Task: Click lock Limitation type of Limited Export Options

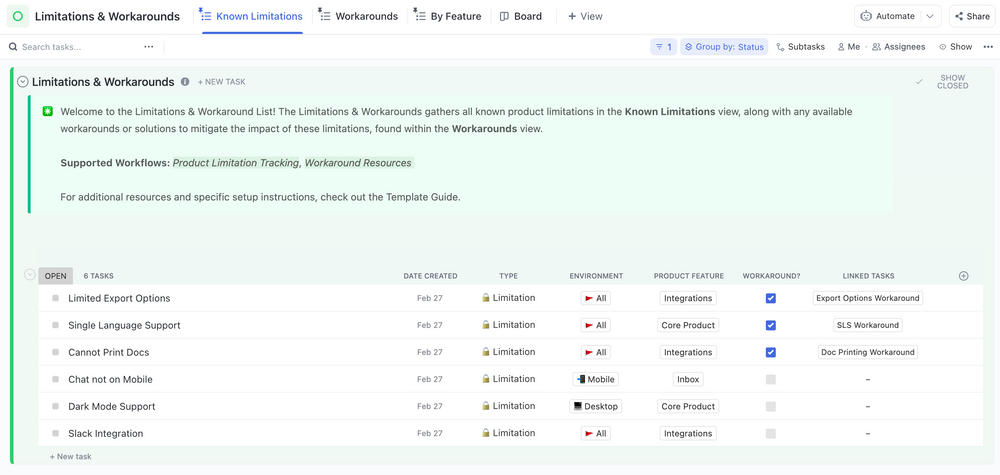Action: pos(508,298)
